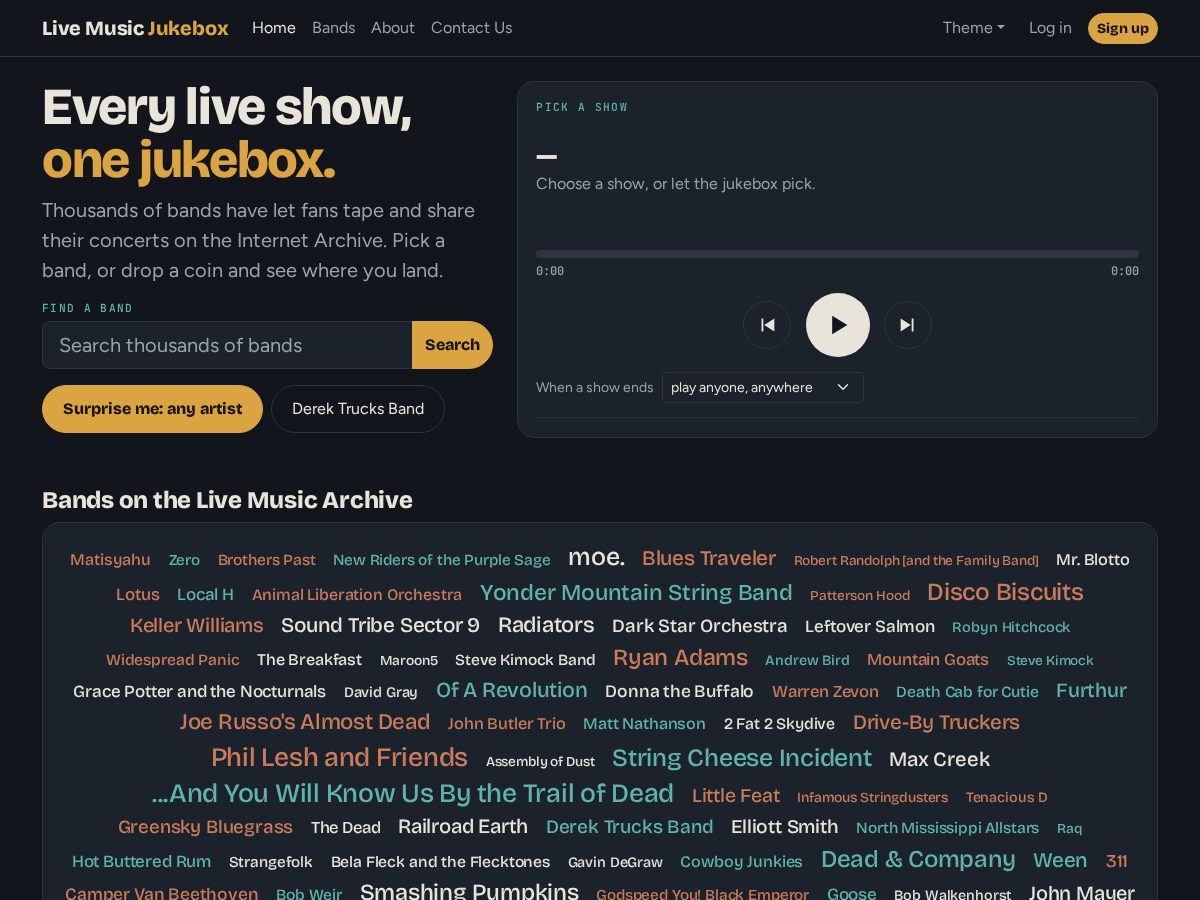Open Of A Revolution link
The image size is (1200, 900).
tap(511, 690)
